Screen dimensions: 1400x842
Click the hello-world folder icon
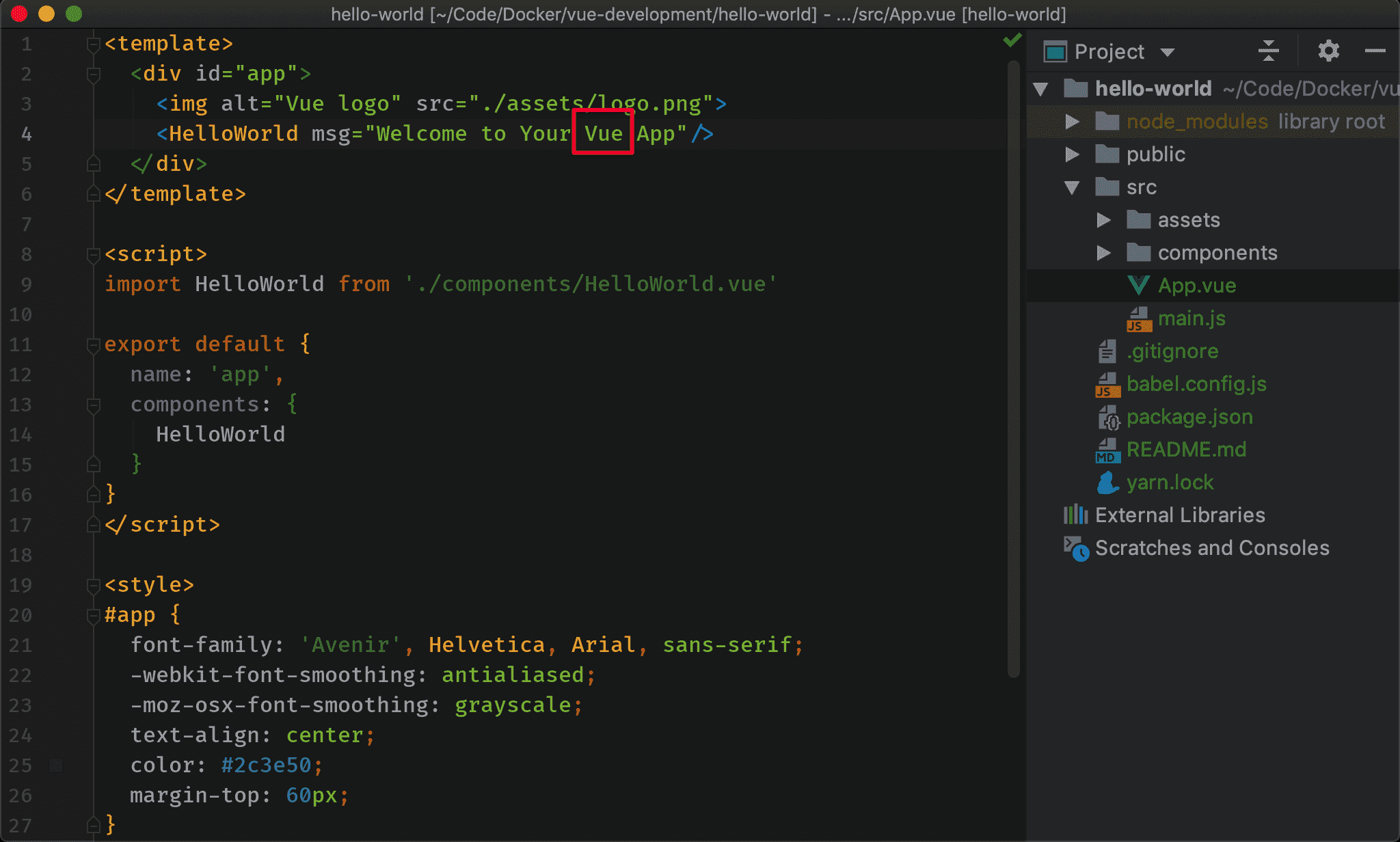click(x=1075, y=88)
